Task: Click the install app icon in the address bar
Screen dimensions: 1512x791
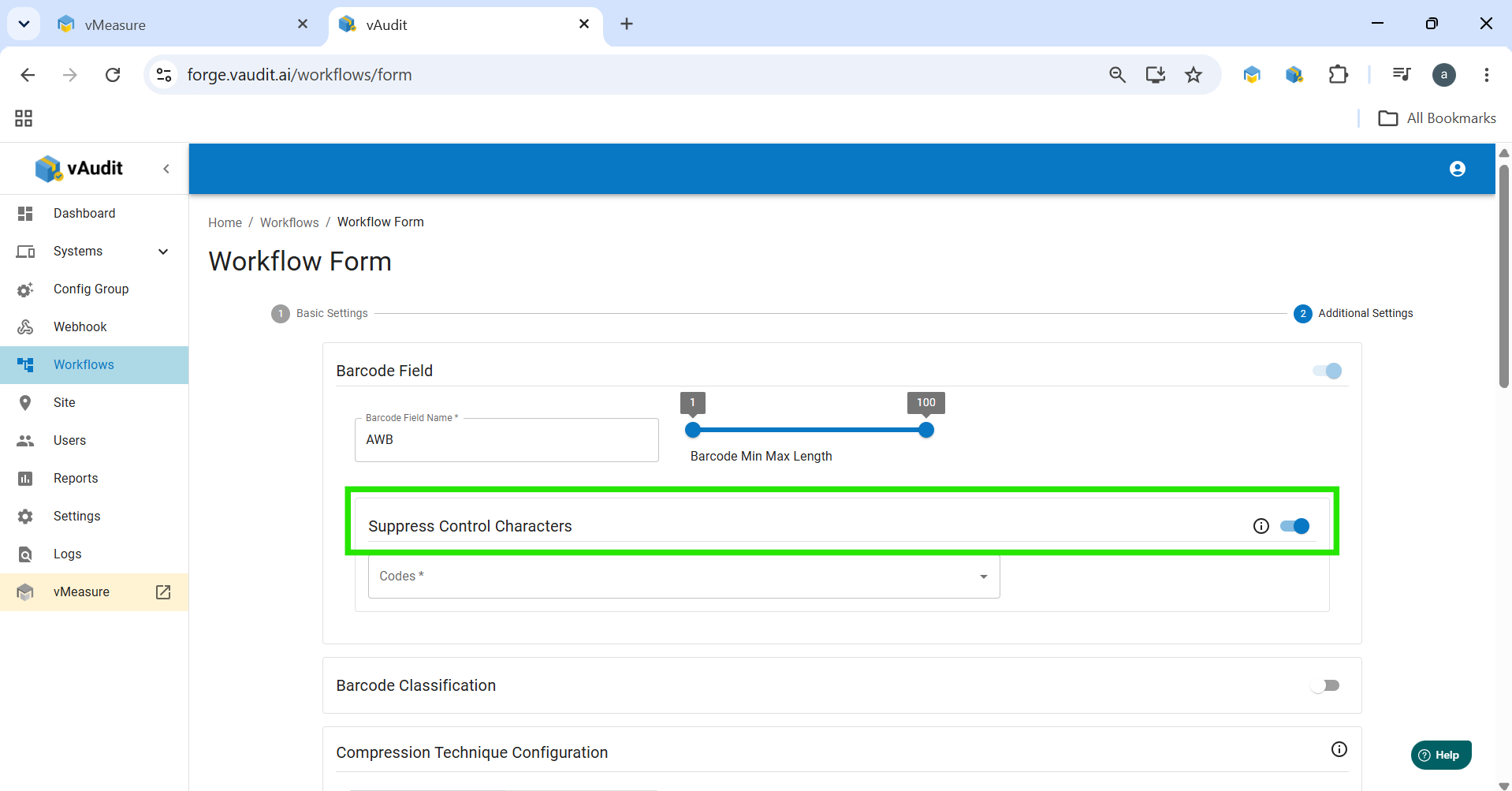Action: click(1156, 75)
